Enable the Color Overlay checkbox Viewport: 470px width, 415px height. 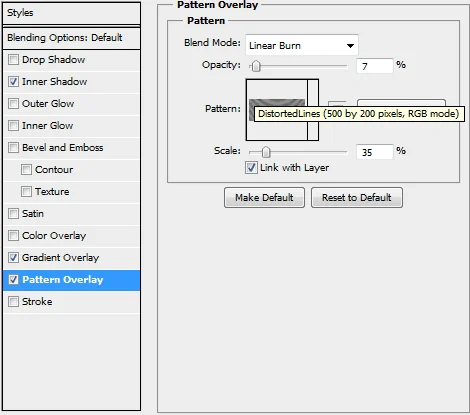coord(13,236)
